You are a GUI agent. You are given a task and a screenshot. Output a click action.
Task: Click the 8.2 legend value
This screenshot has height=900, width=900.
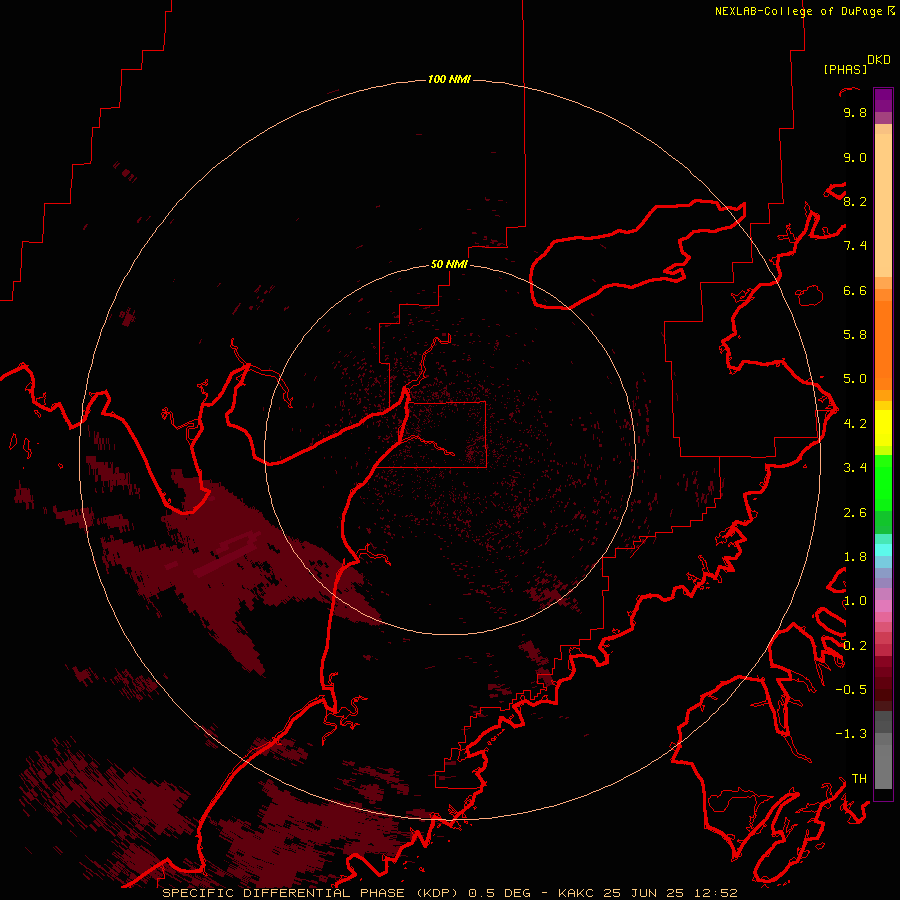(855, 201)
